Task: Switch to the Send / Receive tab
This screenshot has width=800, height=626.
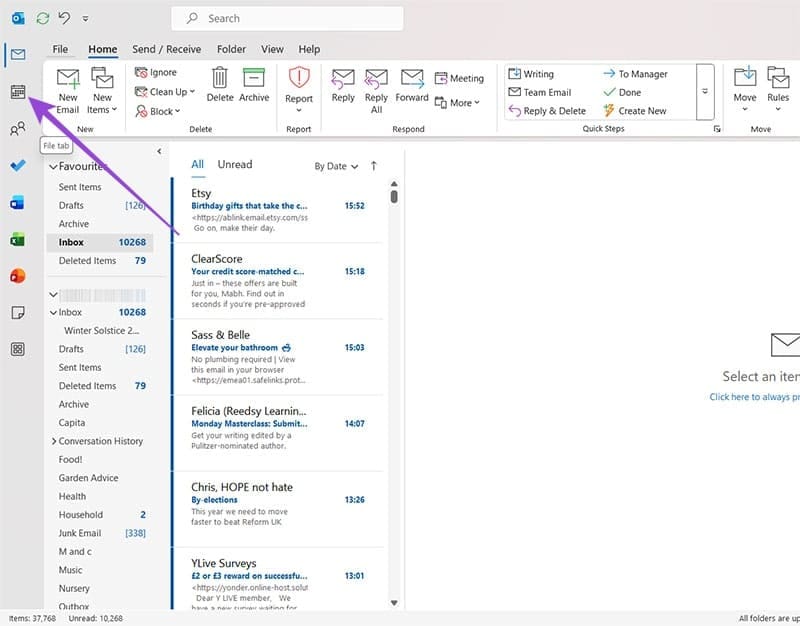Action: [166, 49]
